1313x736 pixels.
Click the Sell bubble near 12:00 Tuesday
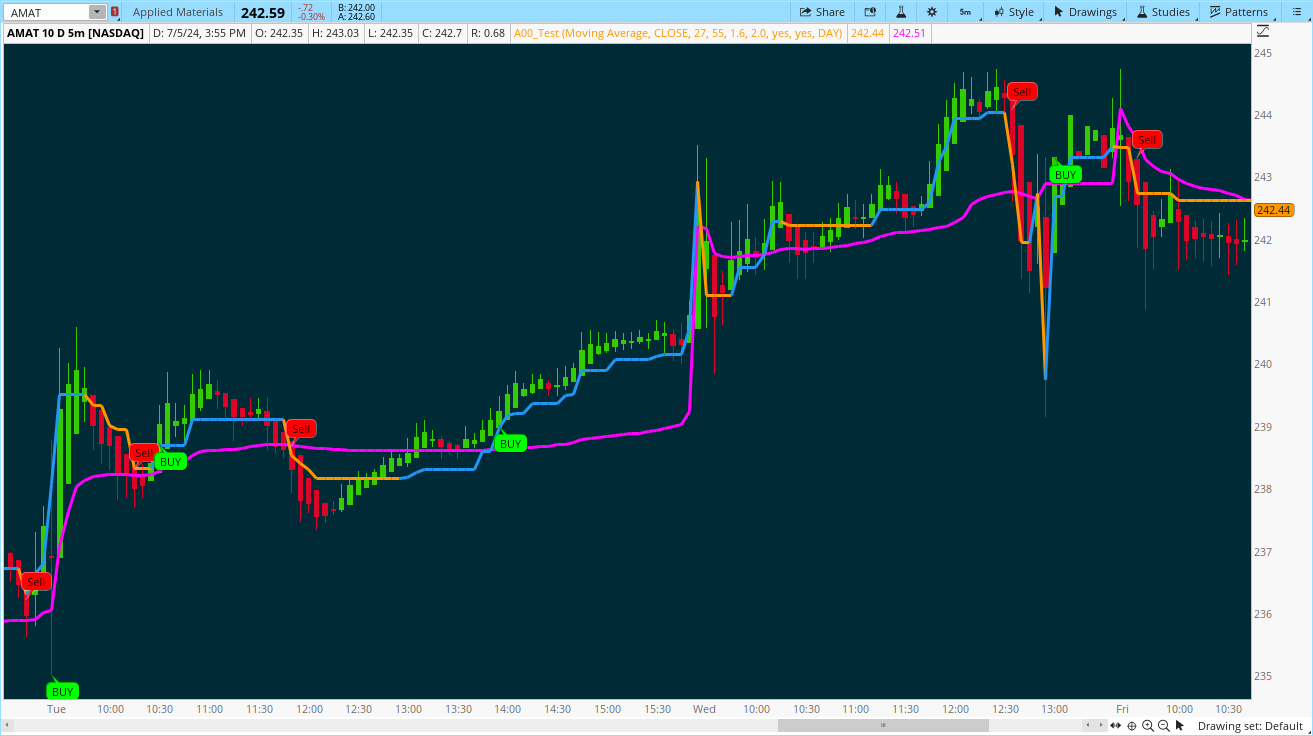(x=301, y=429)
